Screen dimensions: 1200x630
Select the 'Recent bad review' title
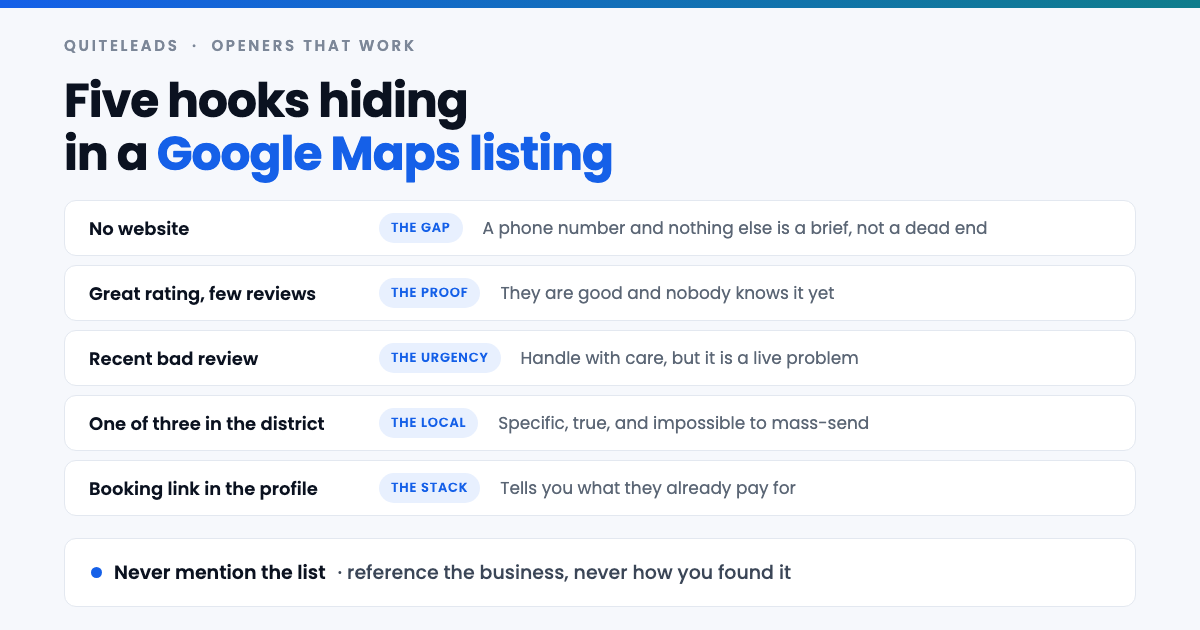coord(174,359)
